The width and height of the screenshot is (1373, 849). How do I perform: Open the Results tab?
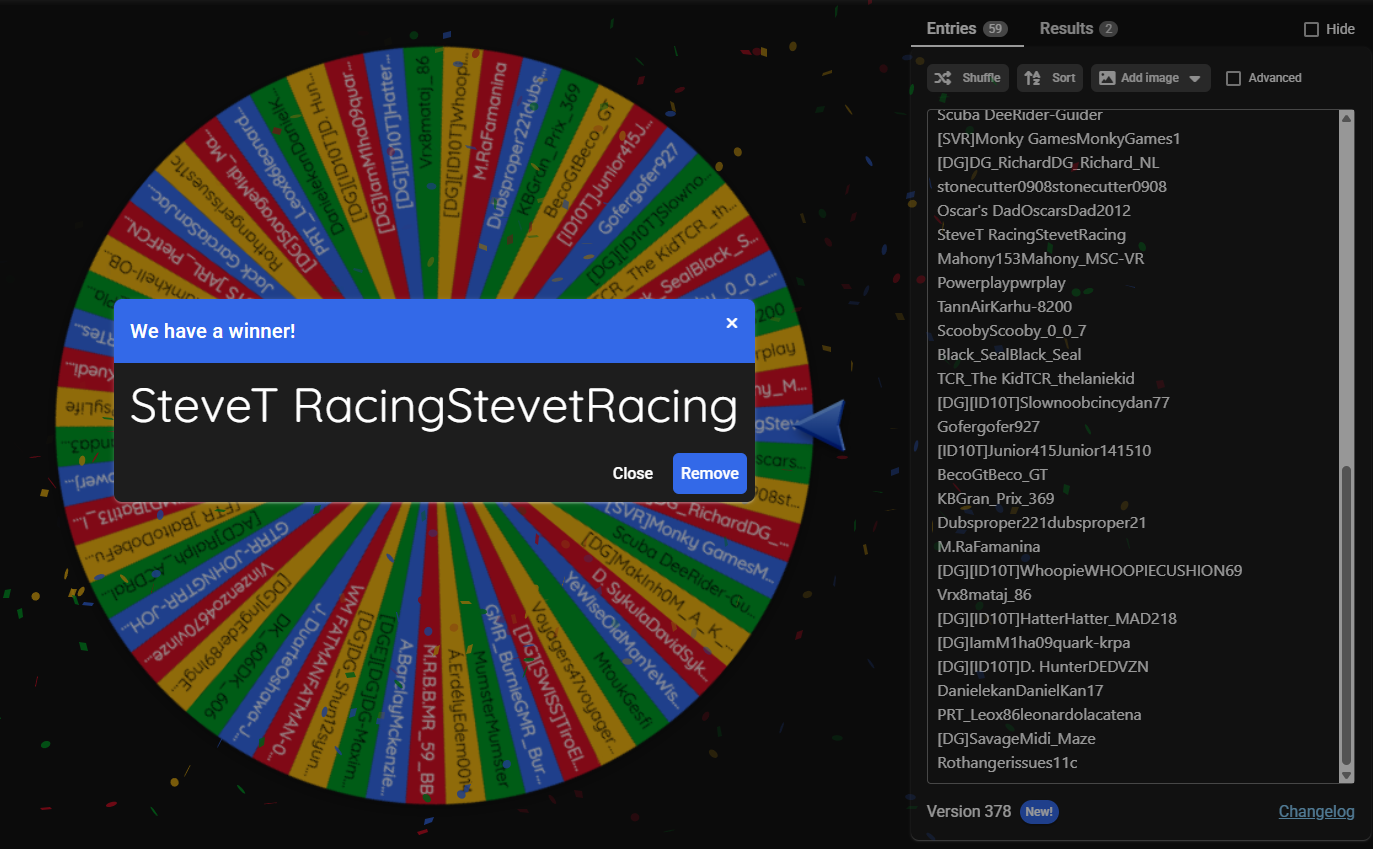click(1066, 29)
